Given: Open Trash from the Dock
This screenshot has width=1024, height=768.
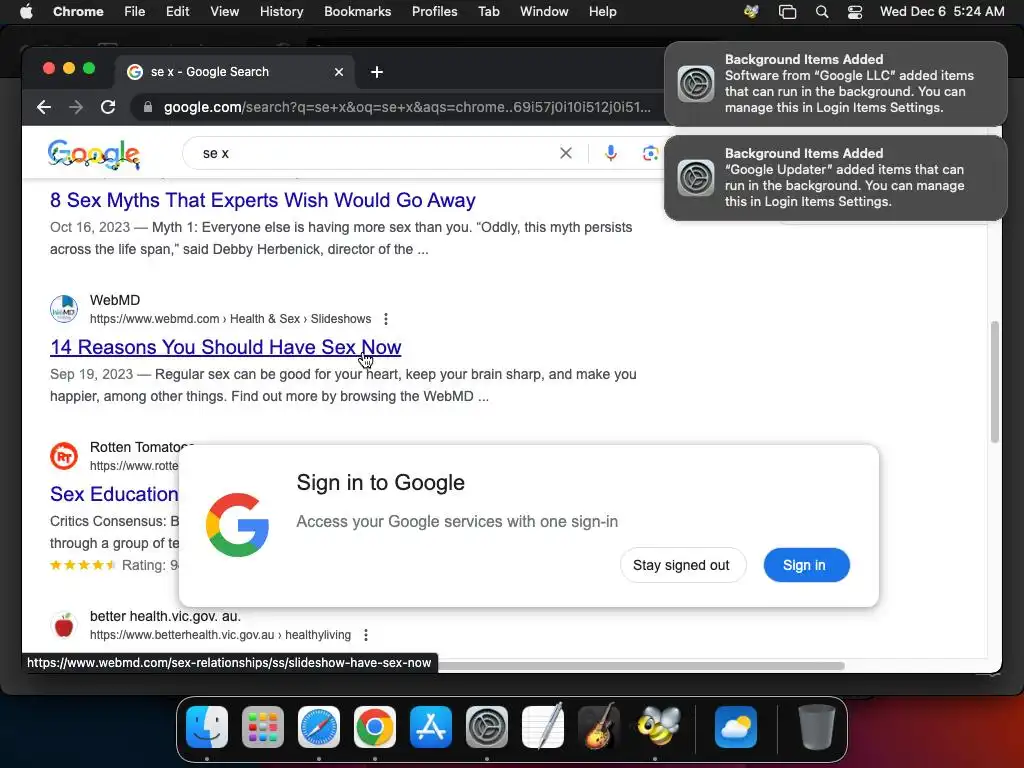Looking at the screenshot, I should click(816, 727).
